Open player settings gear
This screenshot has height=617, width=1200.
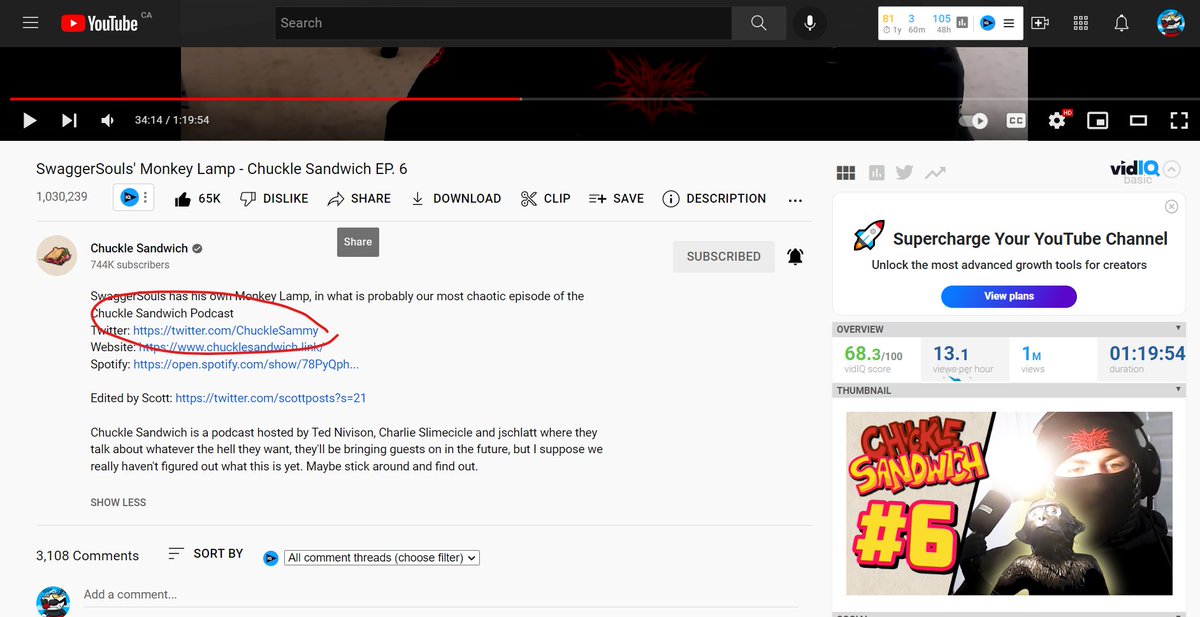click(x=1057, y=121)
